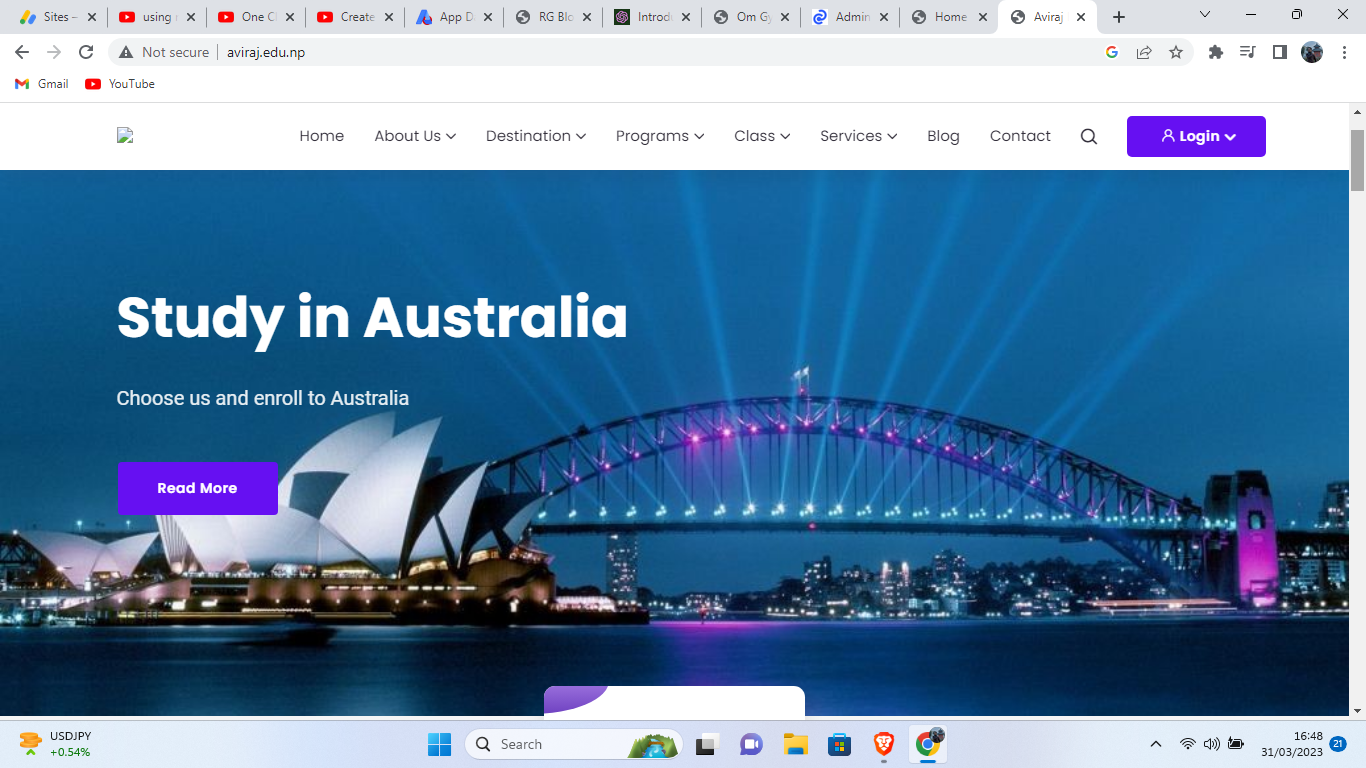
Task: Open the Programs dropdown menu
Action: (x=659, y=136)
